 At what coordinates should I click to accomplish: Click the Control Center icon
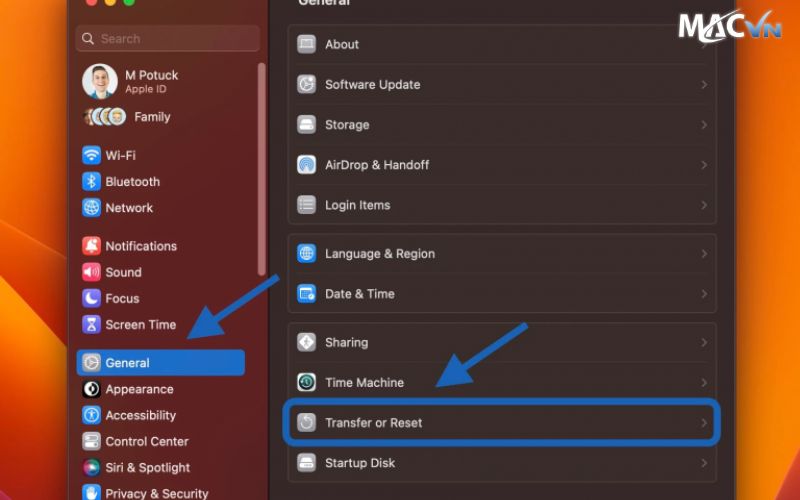[x=91, y=441]
